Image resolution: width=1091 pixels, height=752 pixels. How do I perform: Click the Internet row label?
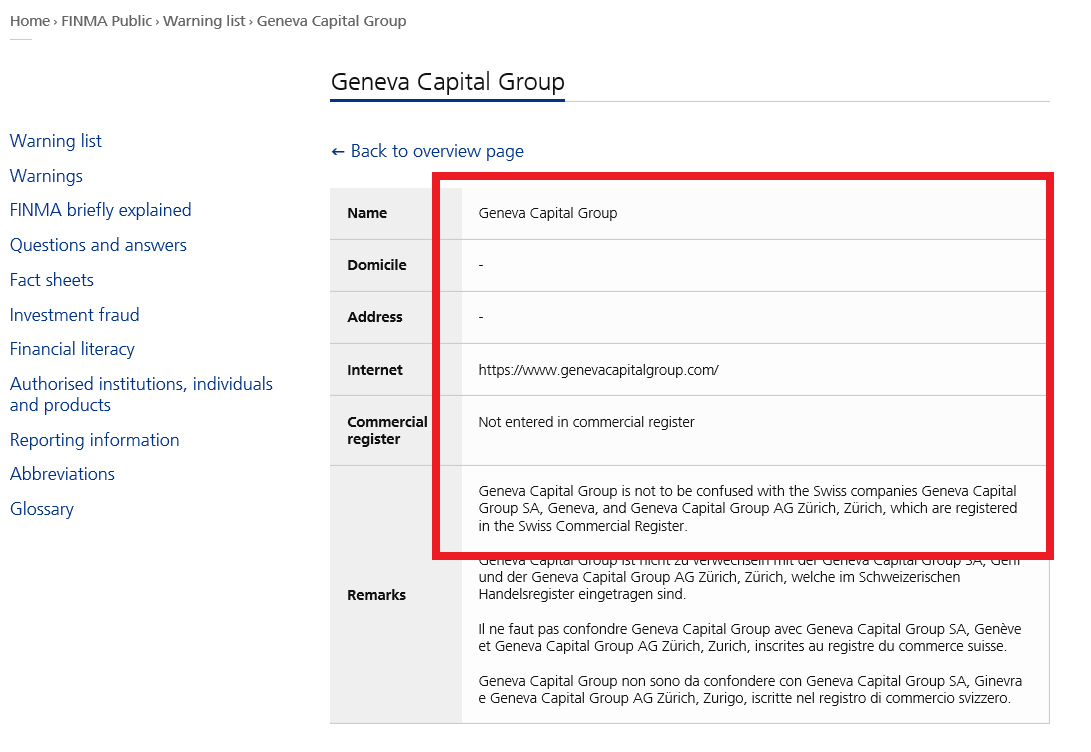375,370
